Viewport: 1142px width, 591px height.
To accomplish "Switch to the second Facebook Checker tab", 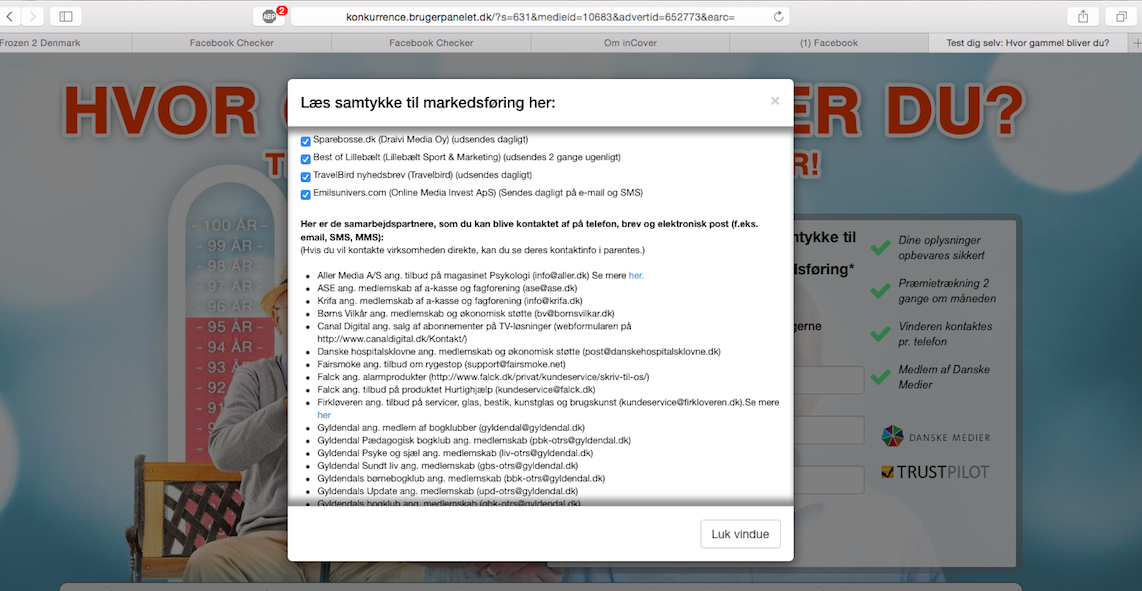I will [431, 43].
